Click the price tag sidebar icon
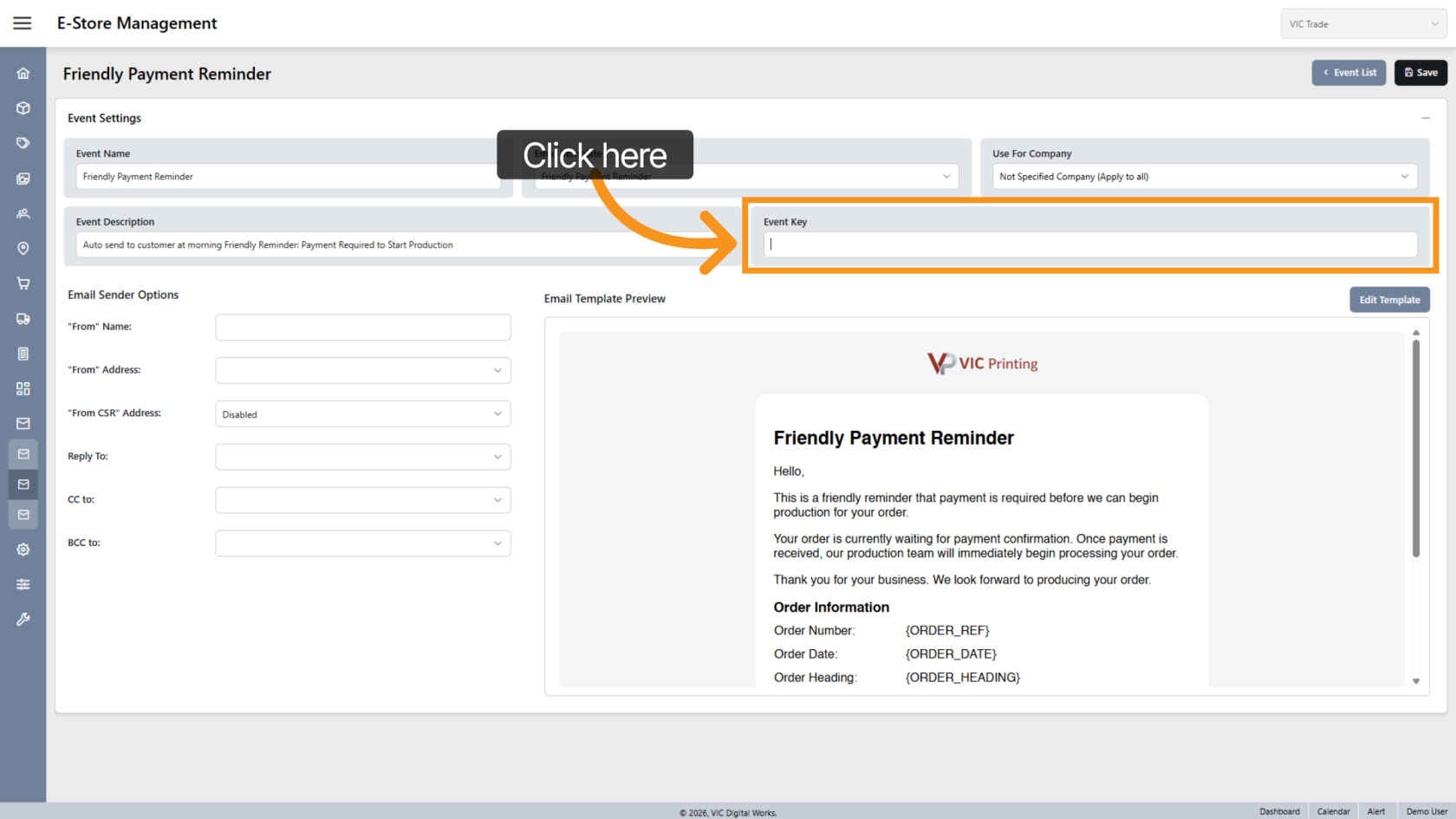Screen dimensions: 1456x819 coord(23,143)
